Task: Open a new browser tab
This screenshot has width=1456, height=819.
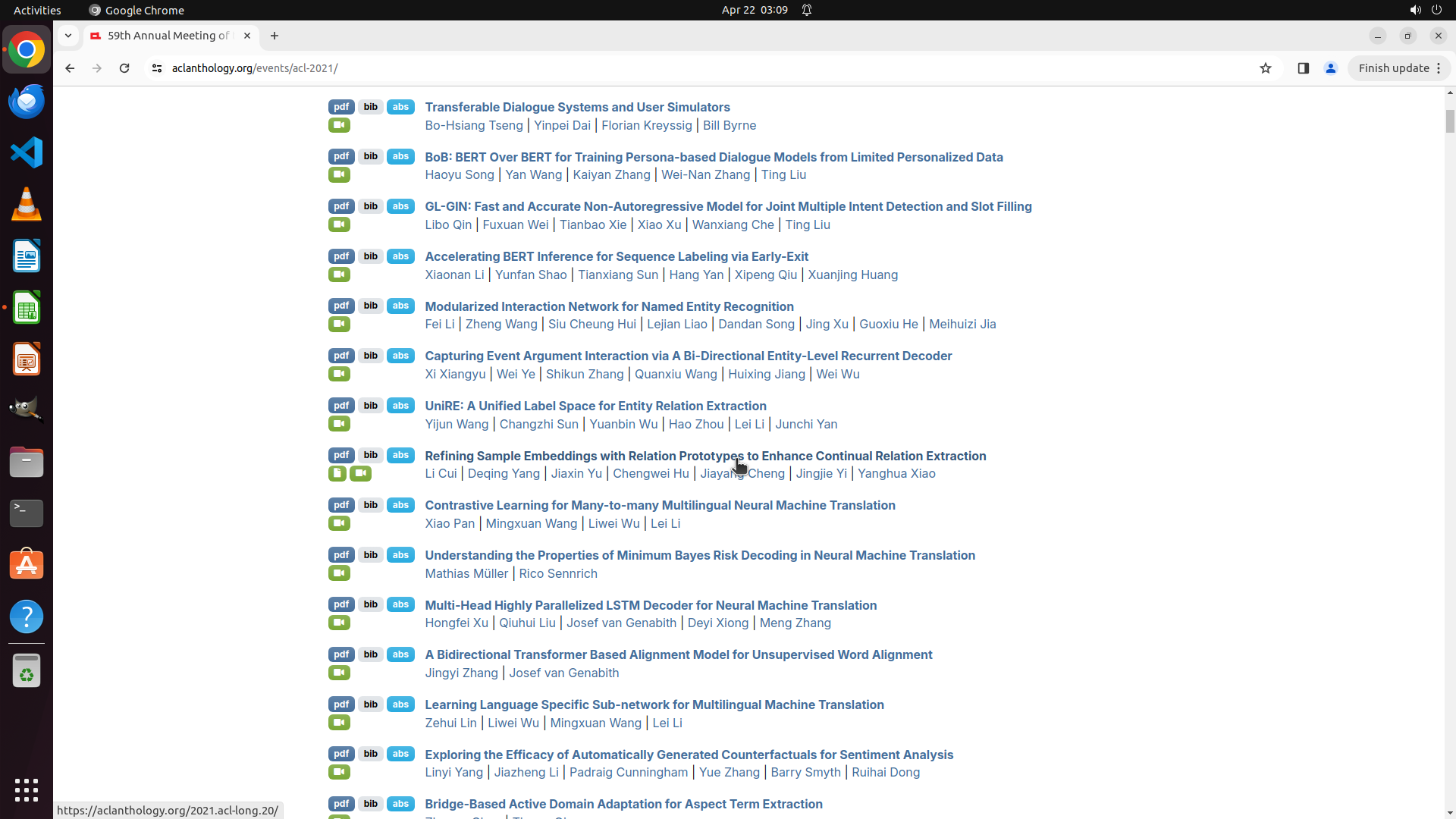Action: pyautogui.click(x=275, y=36)
